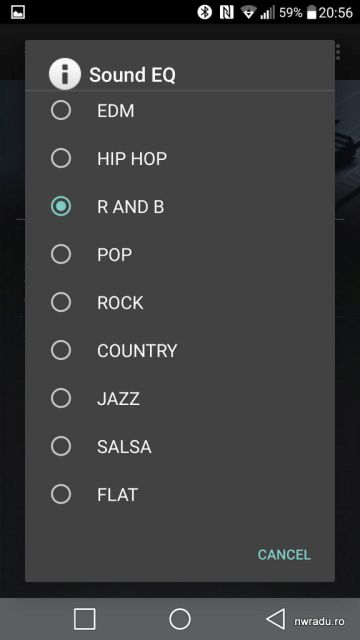Tap the image notification icon
360x640 pixels.
[x=18, y=12]
